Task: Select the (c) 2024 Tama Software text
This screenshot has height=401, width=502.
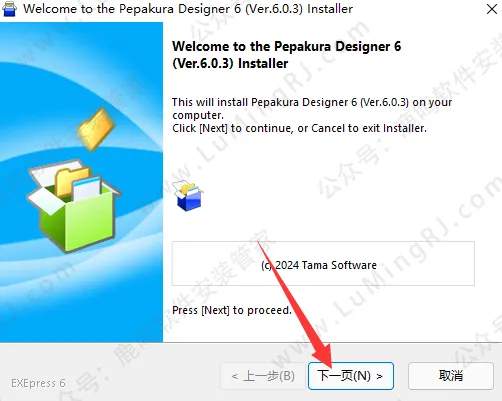Action: click(x=319, y=265)
